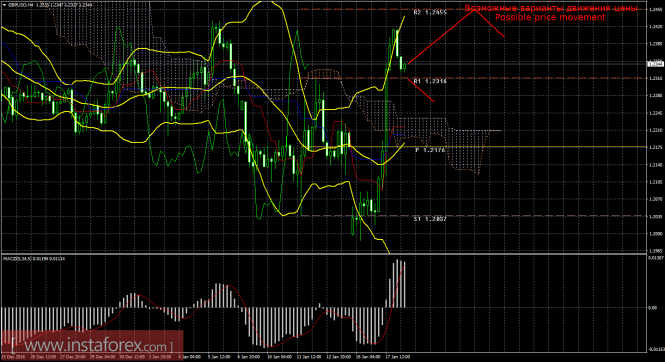Click the tallest MACD histogram bar
The width and height of the screenshot is (665, 362).
398,283
